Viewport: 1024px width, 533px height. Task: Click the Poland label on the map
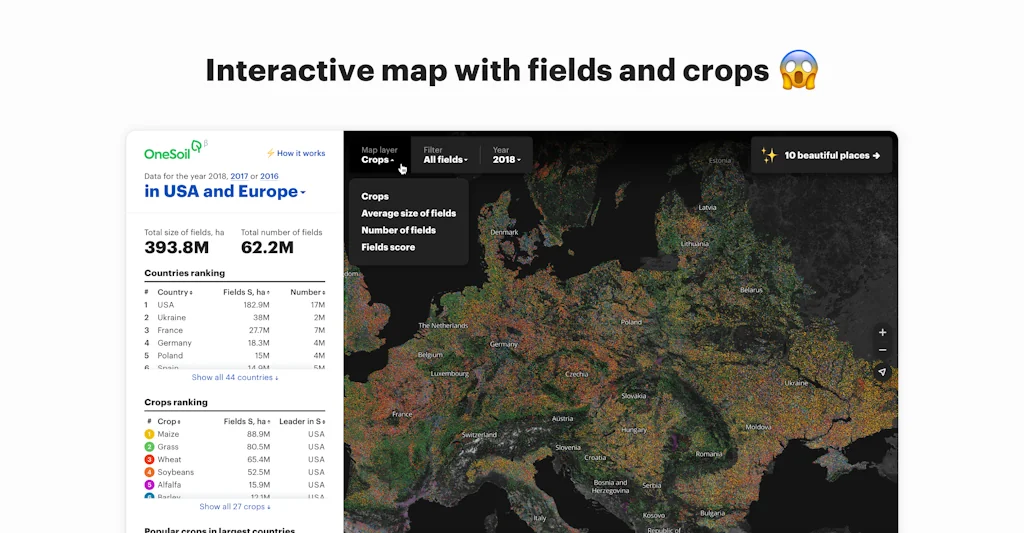tap(631, 322)
